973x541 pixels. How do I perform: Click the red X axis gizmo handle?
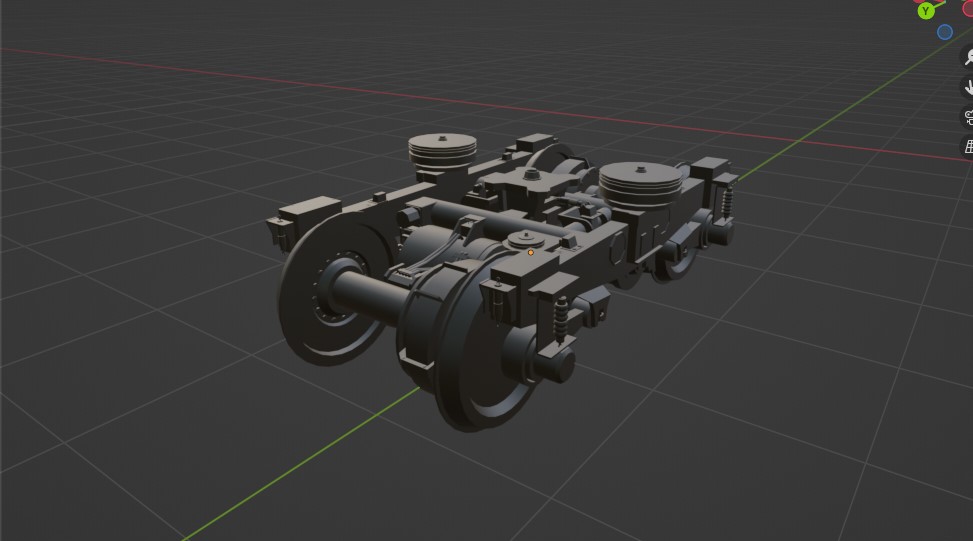[x=968, y=8]
